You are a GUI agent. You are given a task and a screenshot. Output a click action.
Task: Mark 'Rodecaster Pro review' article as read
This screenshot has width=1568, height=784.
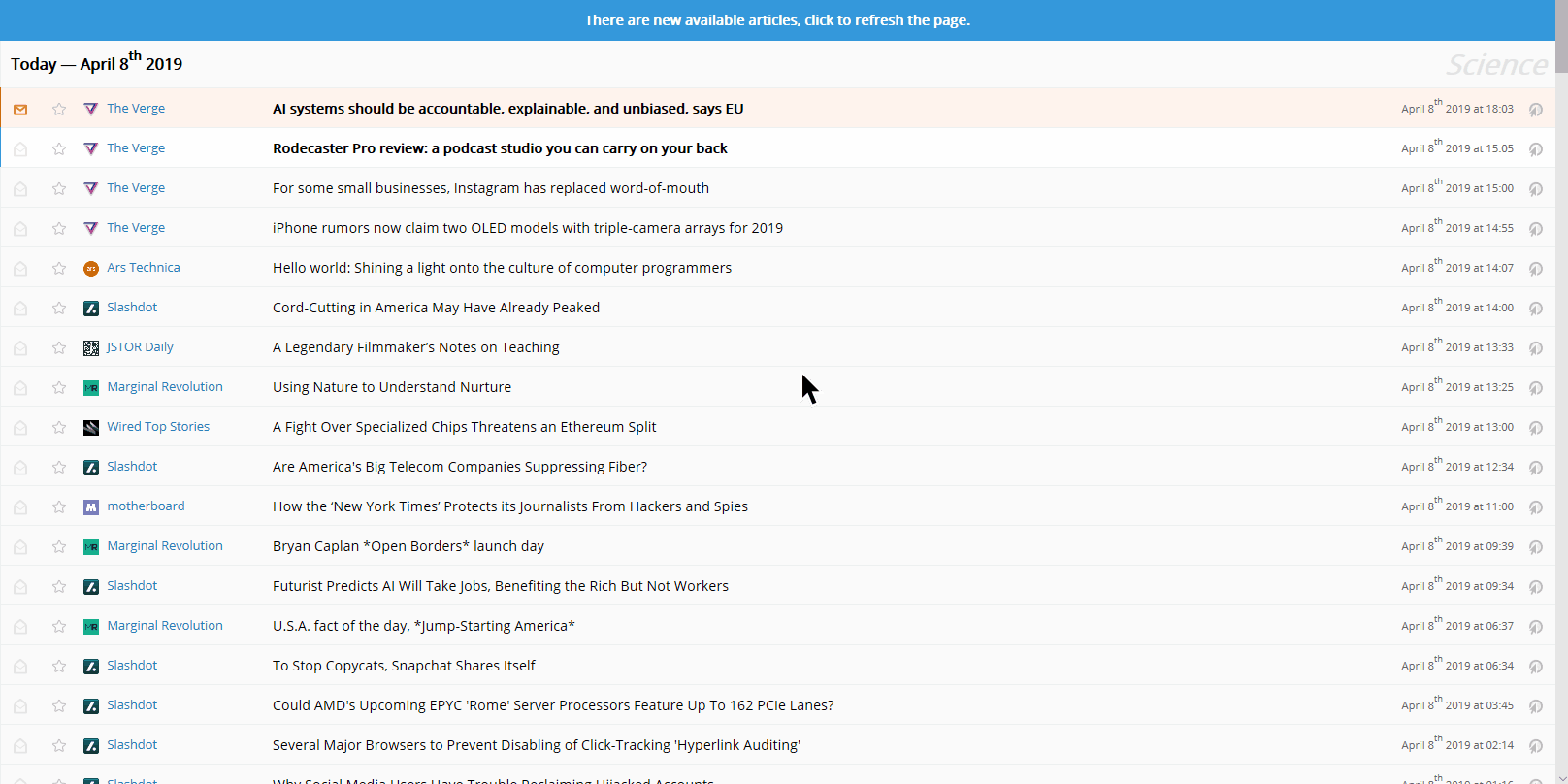click(20, 149)
